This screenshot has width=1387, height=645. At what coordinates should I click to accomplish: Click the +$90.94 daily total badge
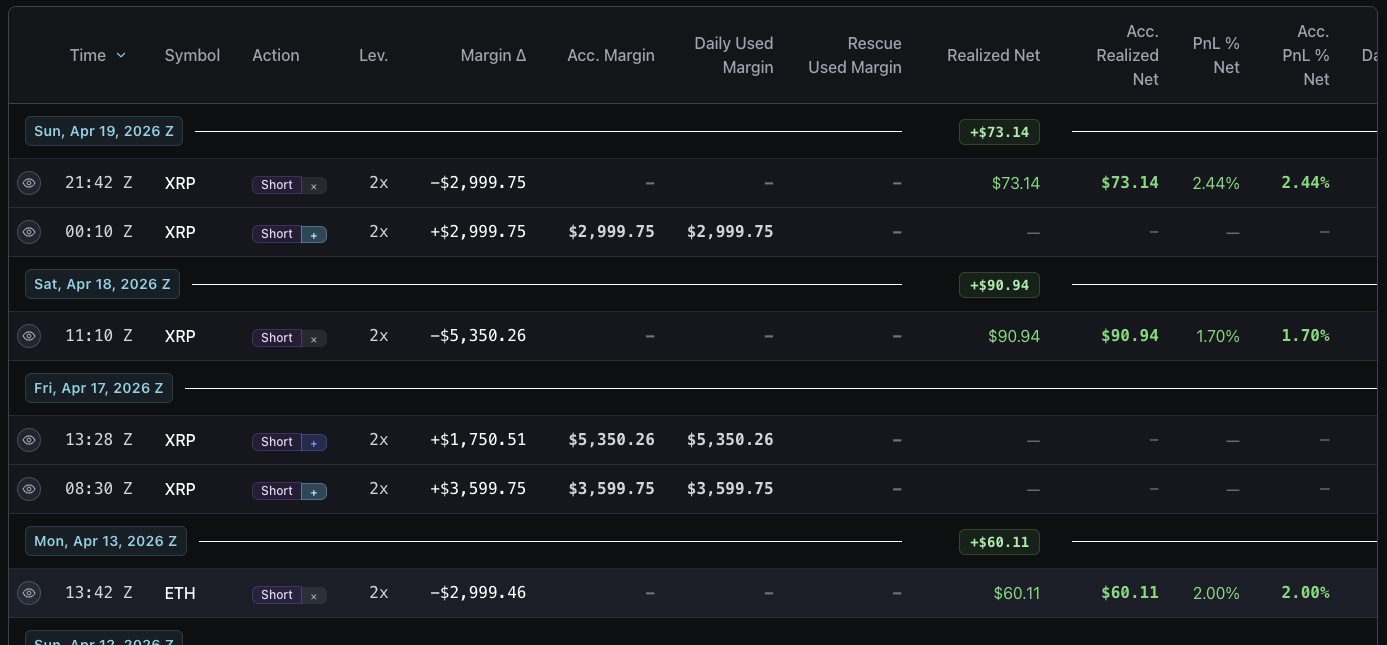coord(999,285)
